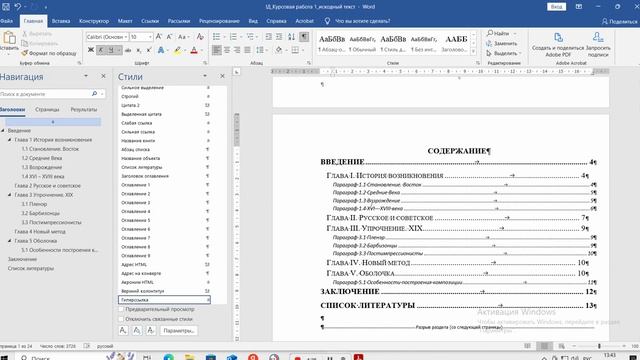Image resolution: width=640 pixels, height=360 pixels.
Task: Apply subscript formatting
Action: 139,50
